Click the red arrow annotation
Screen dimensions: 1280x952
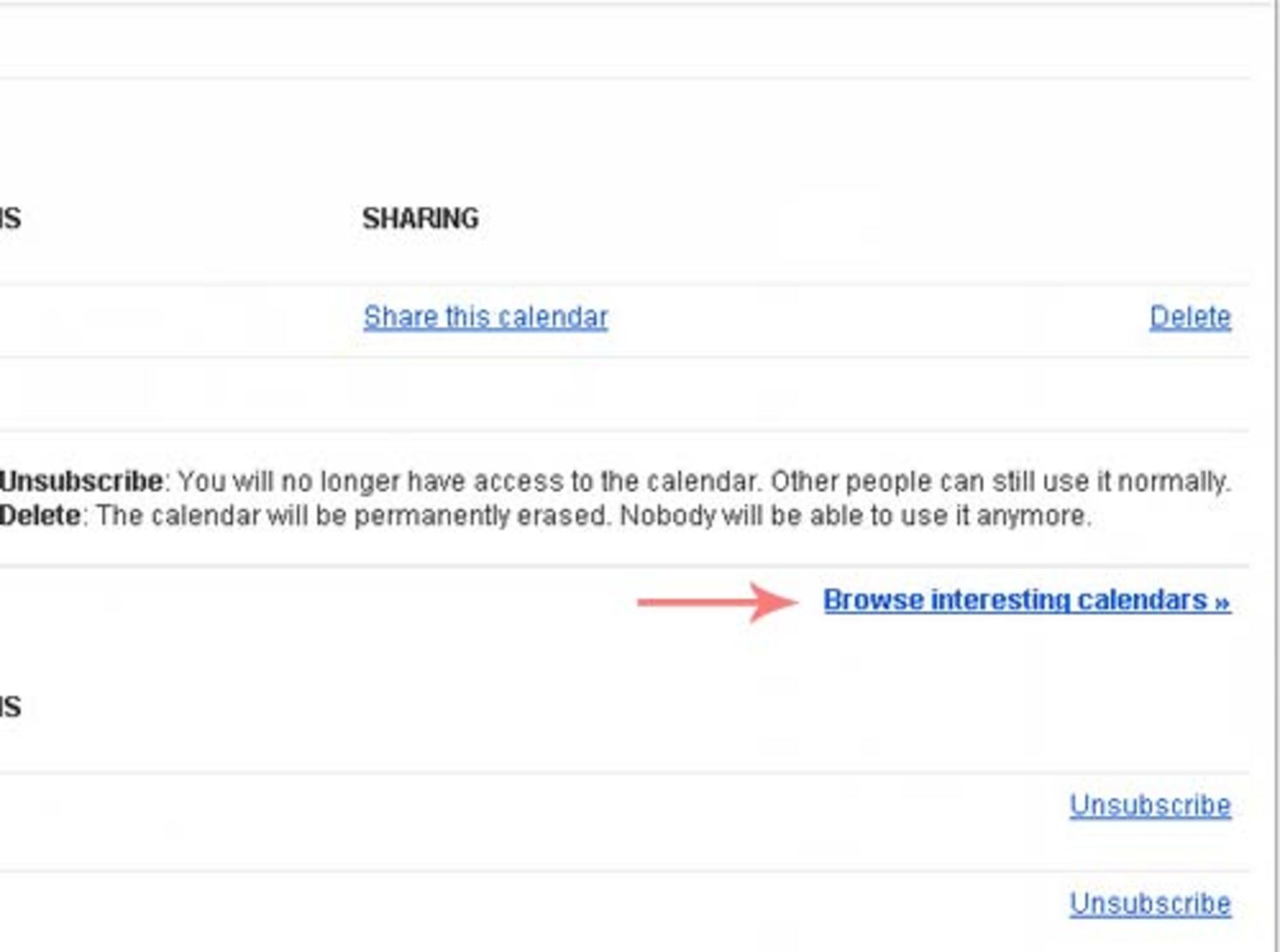[x=717, y=602]
